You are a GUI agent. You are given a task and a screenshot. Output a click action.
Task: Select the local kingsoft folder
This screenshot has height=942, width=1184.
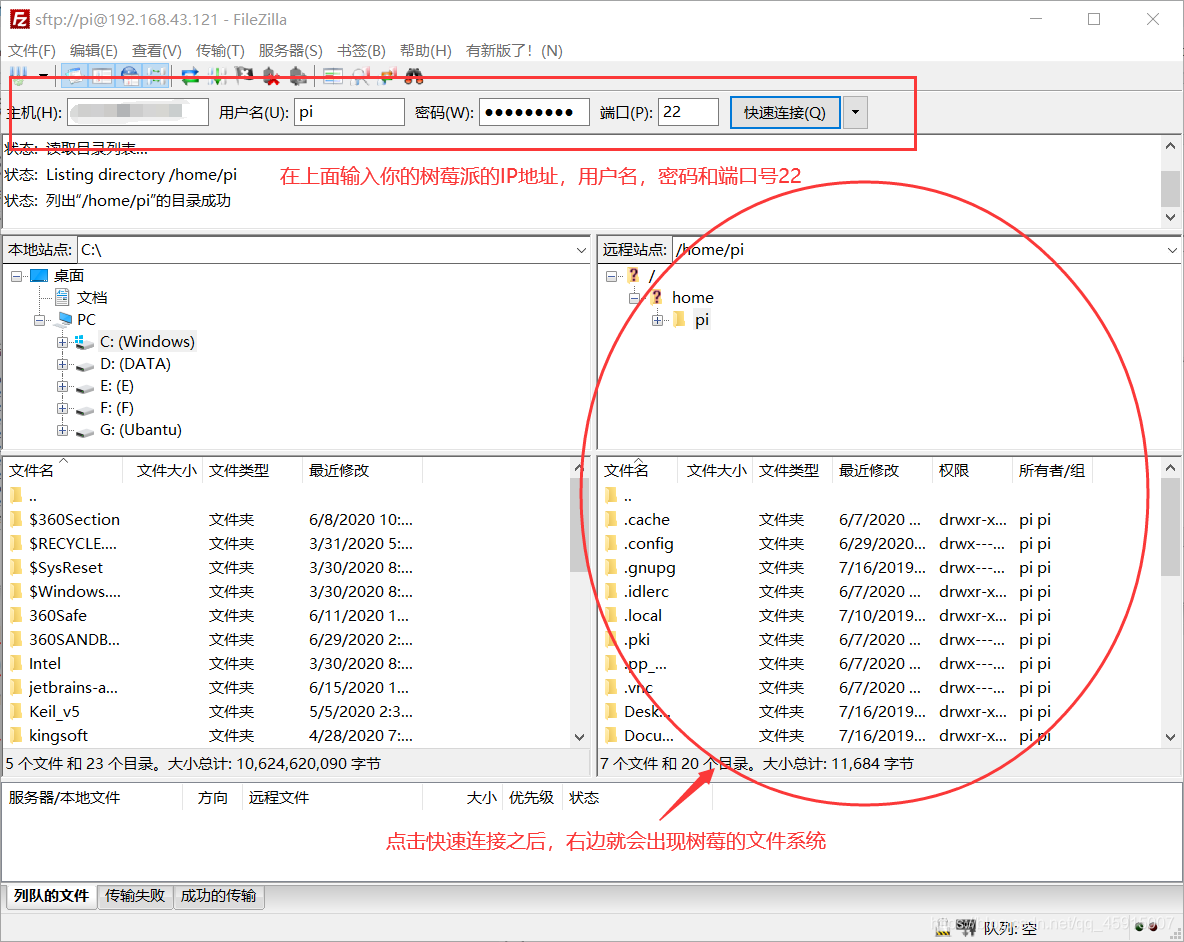[x=58, y=735]
